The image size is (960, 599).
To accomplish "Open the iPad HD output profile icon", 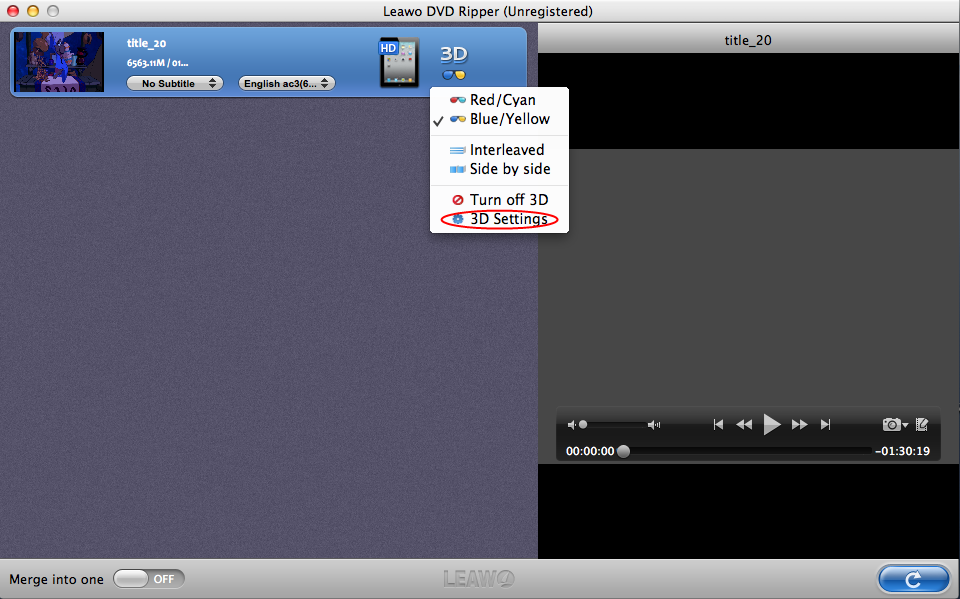I will click(399, 62).
